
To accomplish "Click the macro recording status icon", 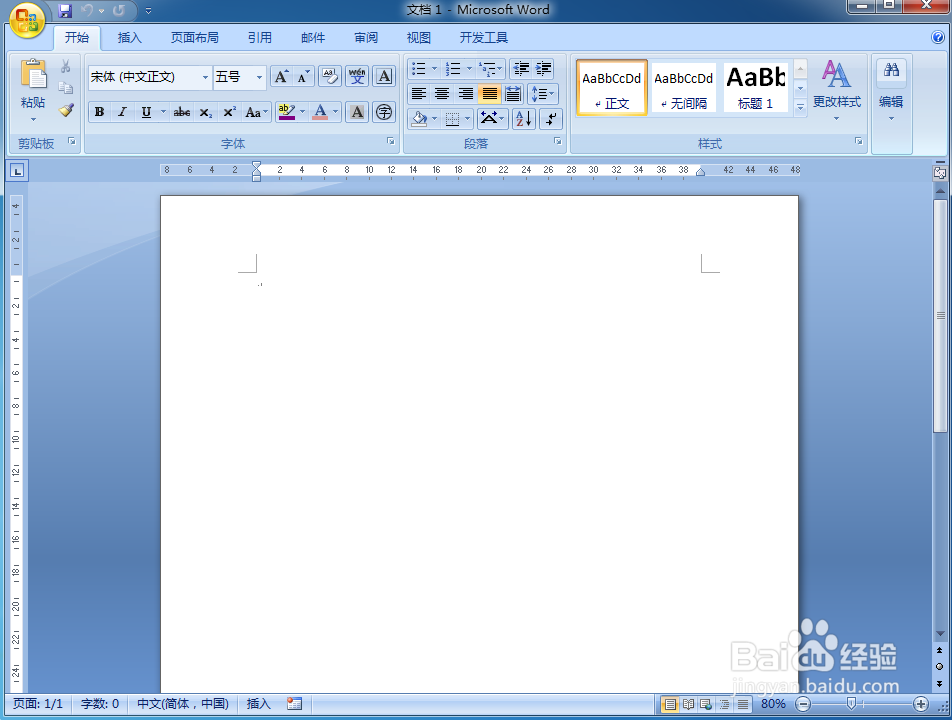I will coord(294,704).
